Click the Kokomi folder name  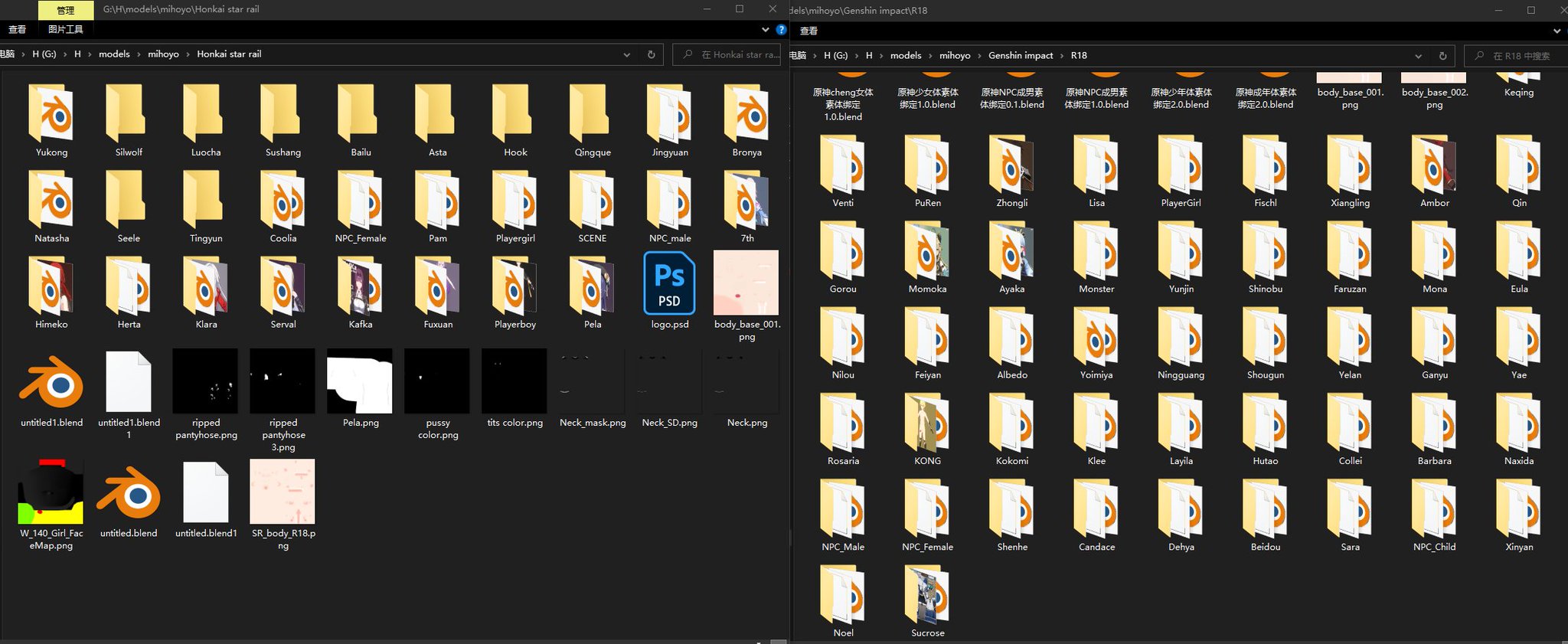[1012, 461]
